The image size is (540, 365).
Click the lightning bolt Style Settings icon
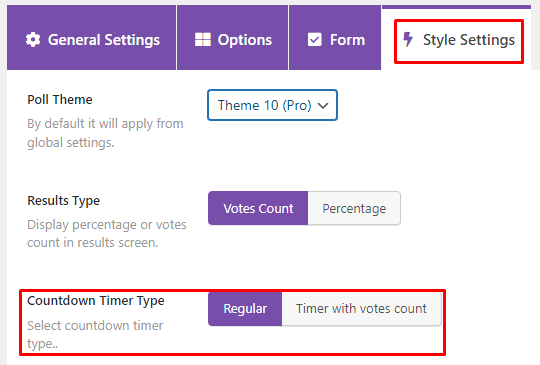(408, 39)
